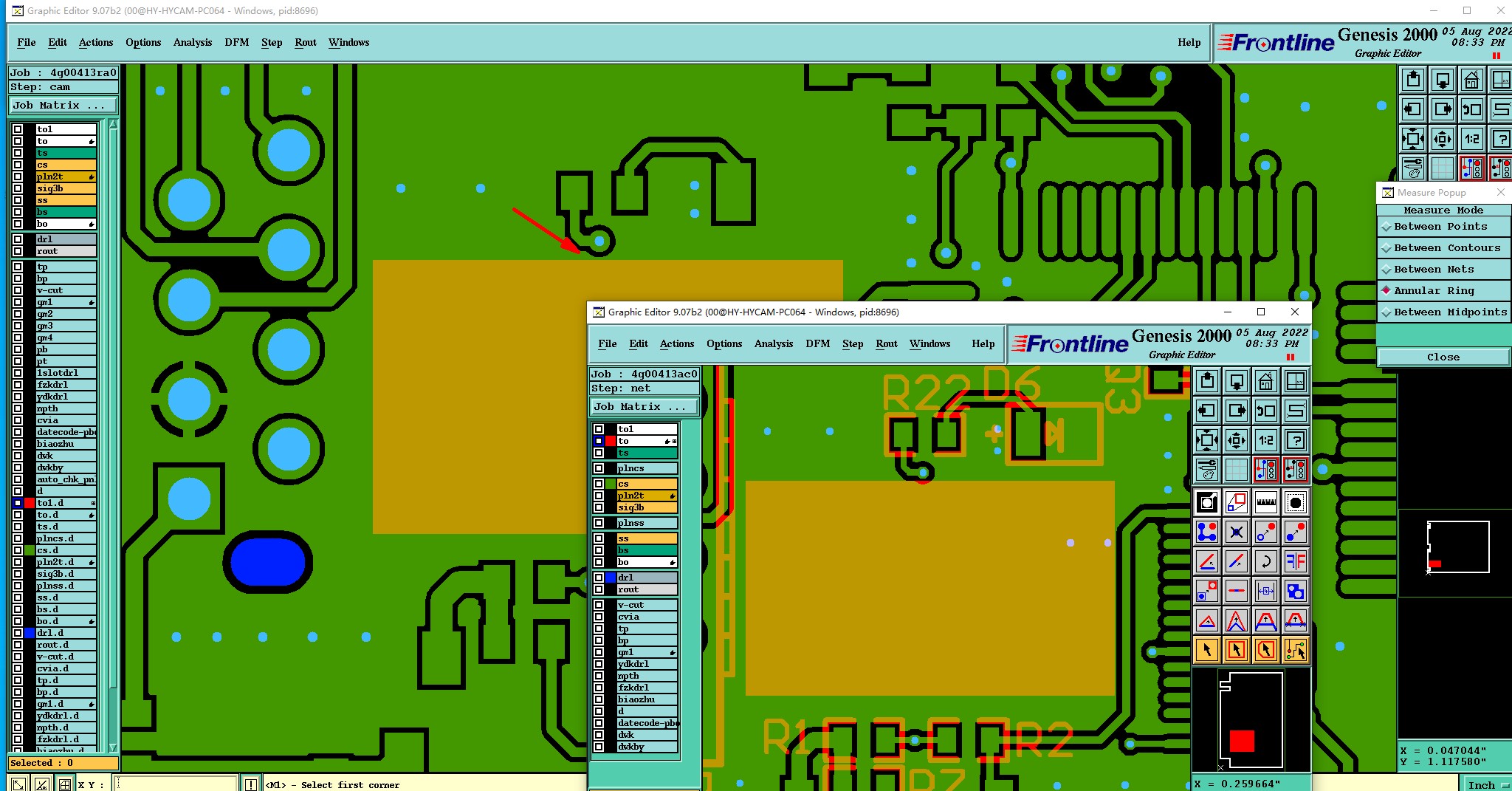
Task: Select Annular Ring measure mode
Action: [x=1443, y=291]
